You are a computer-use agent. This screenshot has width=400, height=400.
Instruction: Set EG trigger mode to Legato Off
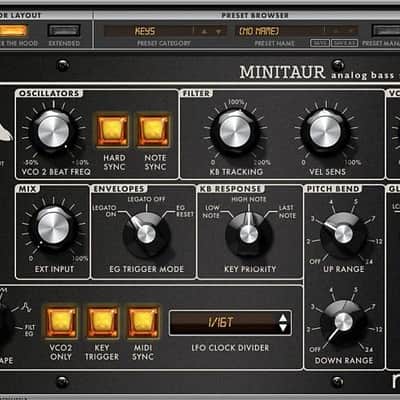(146, 199)
